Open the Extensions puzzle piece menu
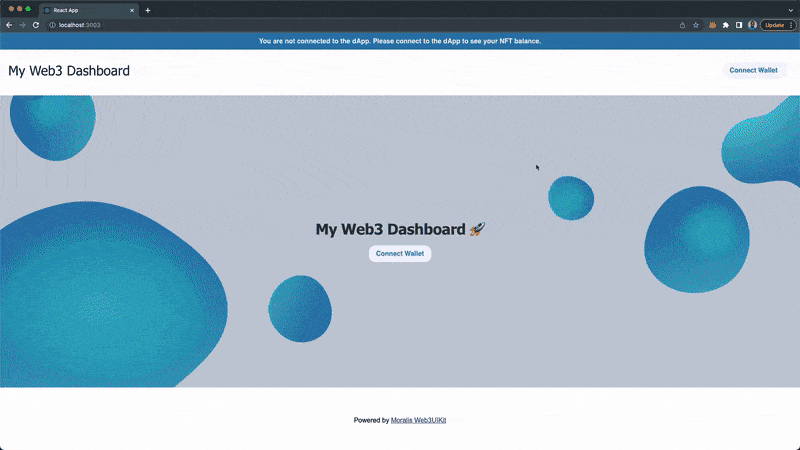This screenshot has width=800, height=450. point(726,25)
